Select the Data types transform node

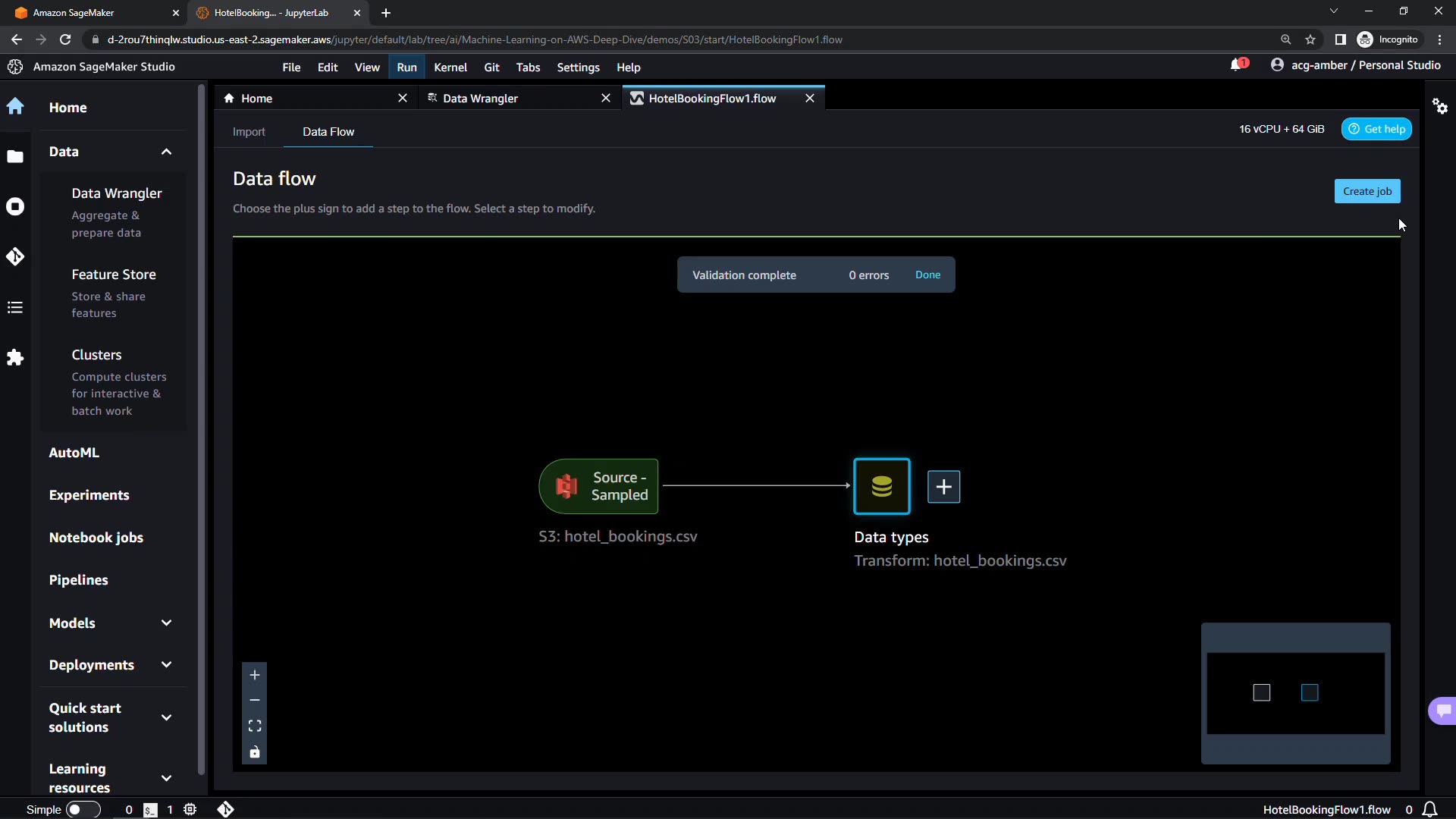tap(881, 487)
